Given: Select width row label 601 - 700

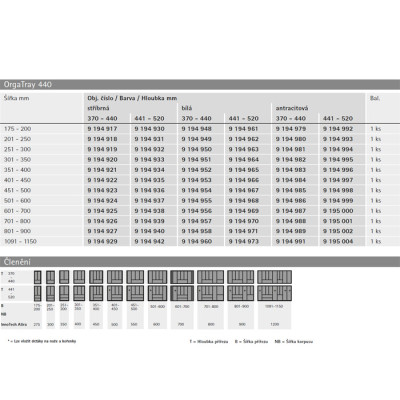Looking at the screenshot, I should [17, 211].
